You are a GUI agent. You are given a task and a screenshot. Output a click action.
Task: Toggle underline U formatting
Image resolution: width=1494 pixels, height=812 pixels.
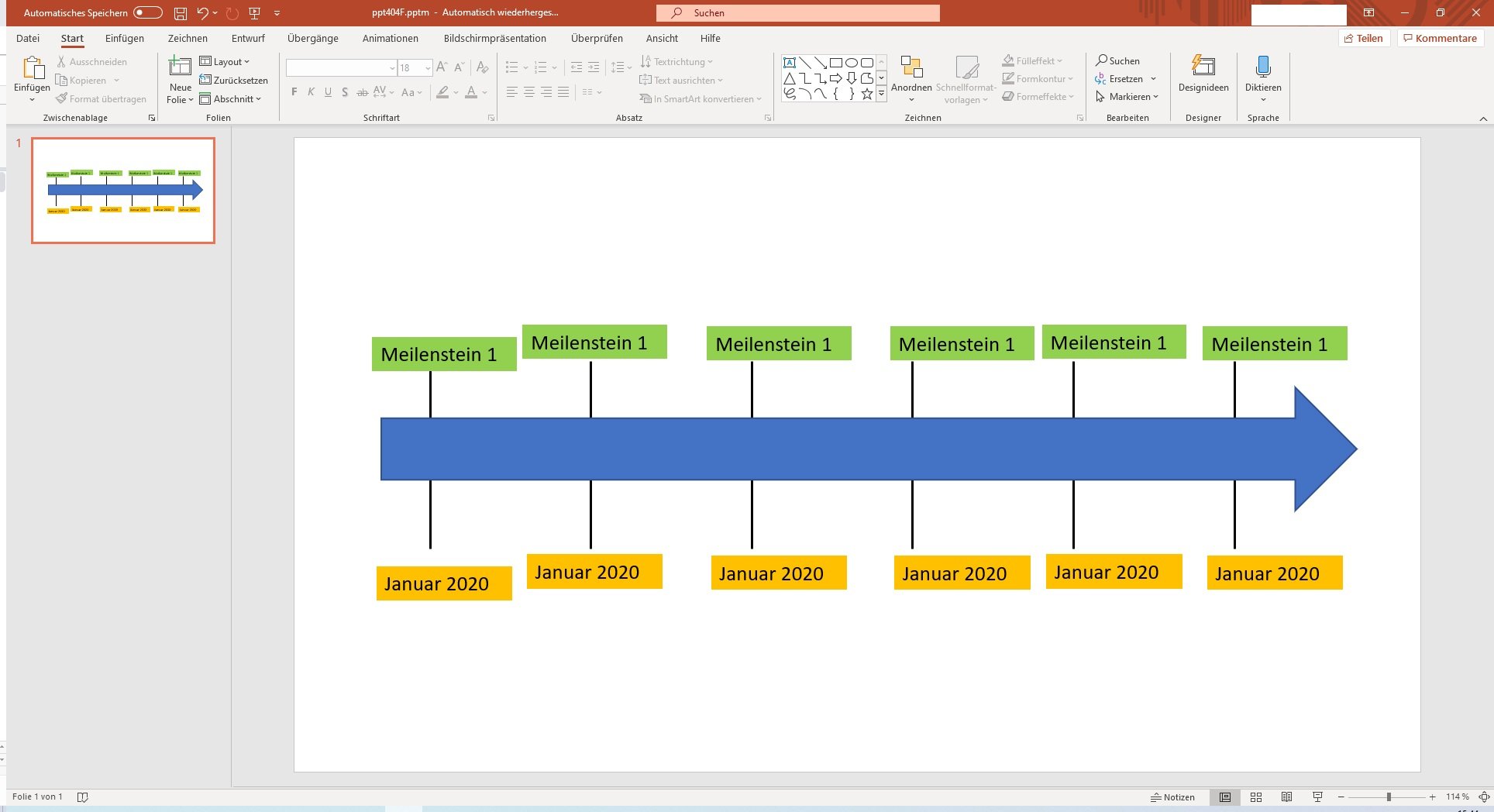coord(328,92)
